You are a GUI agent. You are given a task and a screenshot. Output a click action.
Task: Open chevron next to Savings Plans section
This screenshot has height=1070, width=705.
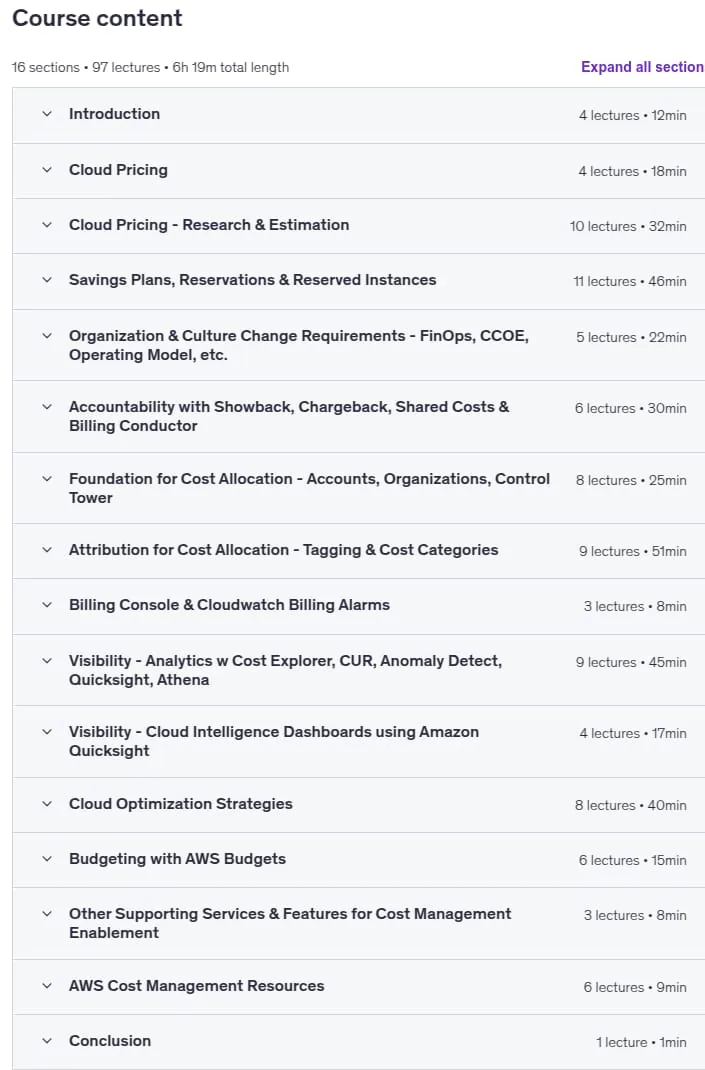click(x=47, y=280)
